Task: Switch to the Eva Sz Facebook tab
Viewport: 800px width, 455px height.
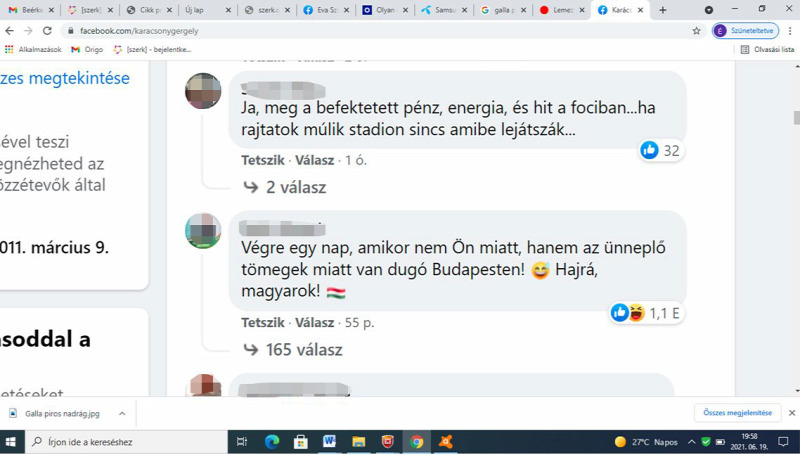Action: (x=322, y=10)
